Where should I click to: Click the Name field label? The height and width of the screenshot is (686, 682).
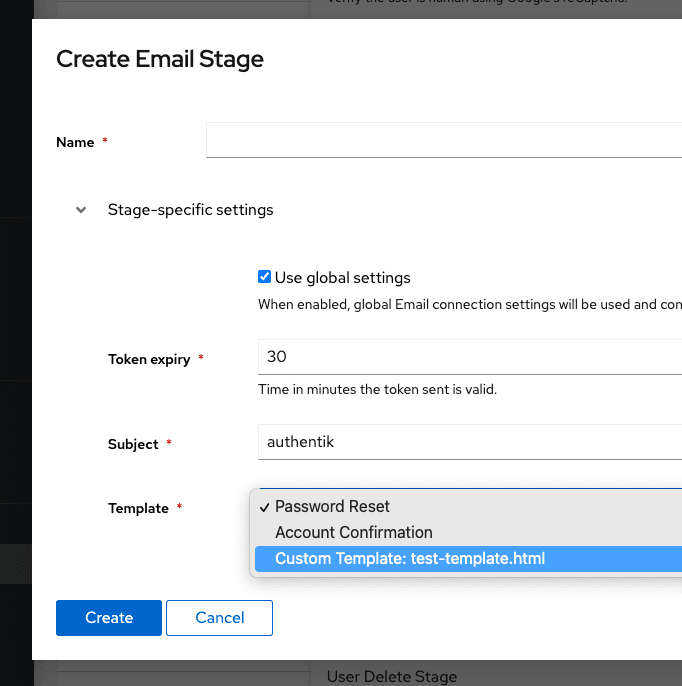pyautogui.click(x=75, y=142)
